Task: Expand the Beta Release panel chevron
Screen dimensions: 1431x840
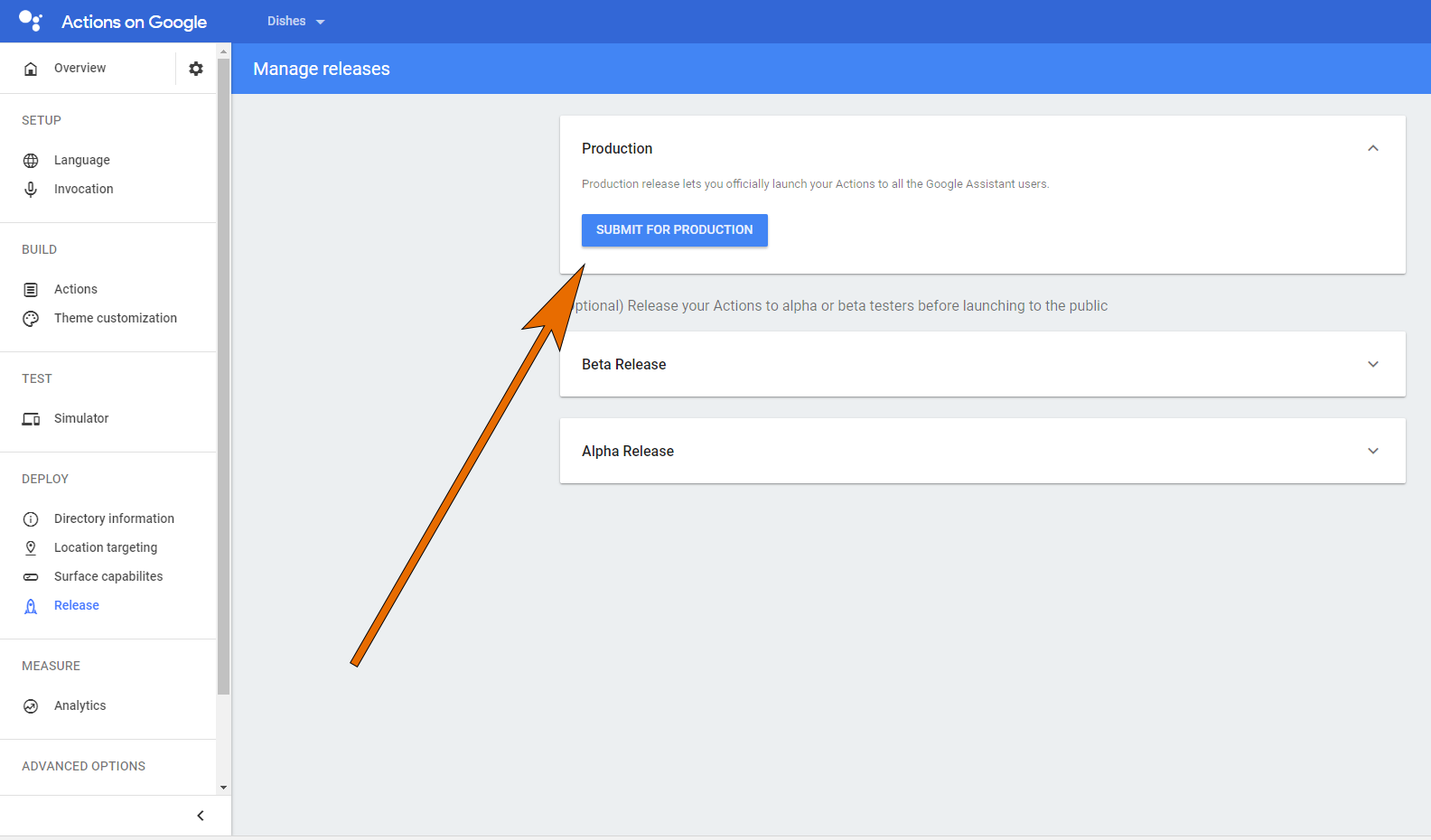Action: point(1373,364)
